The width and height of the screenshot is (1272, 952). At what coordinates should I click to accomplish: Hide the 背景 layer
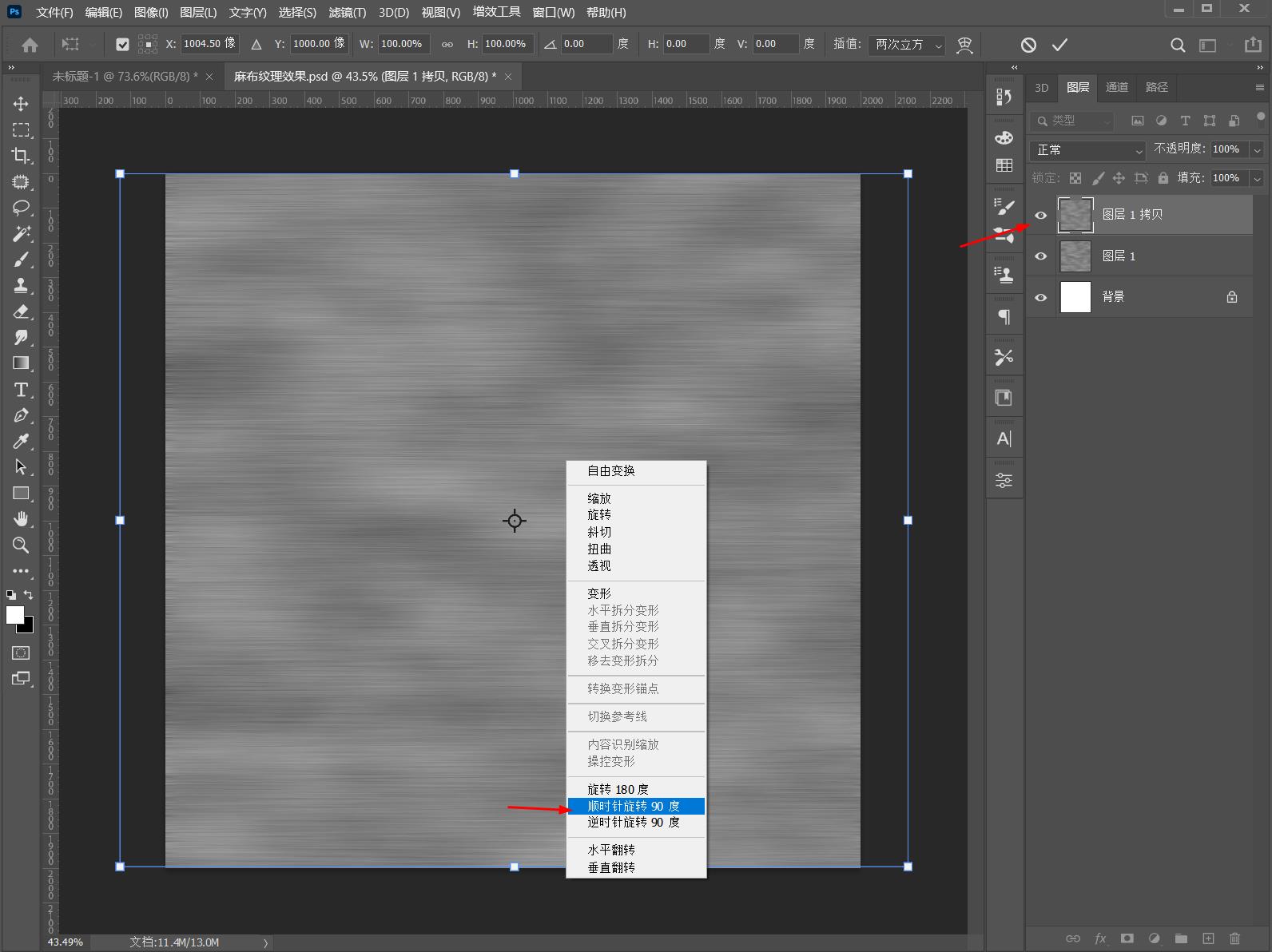point(1040,297)
